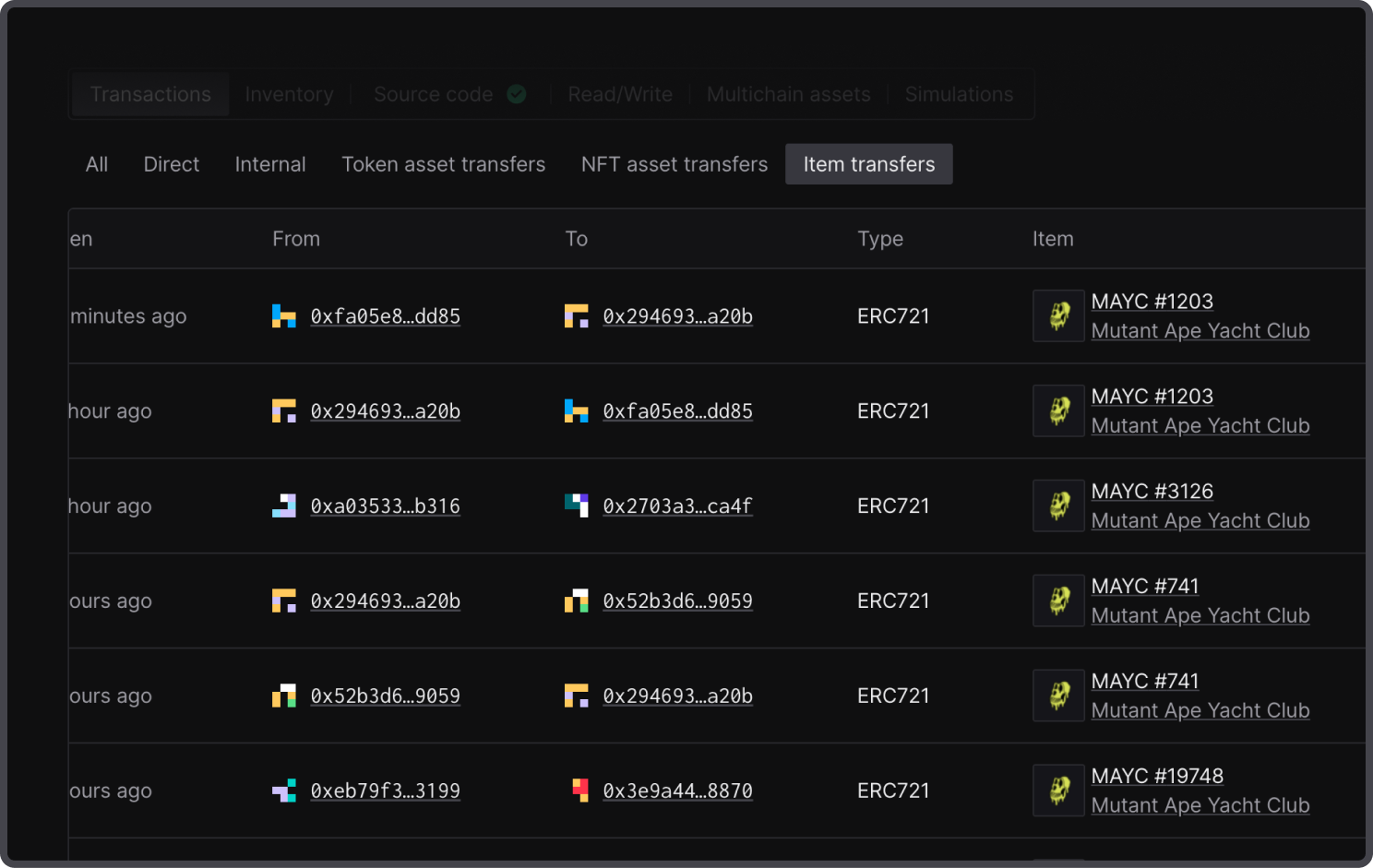Open the Simulations tab
The height and width of the screenshot is (868, 1373).
tap(959, 94)
